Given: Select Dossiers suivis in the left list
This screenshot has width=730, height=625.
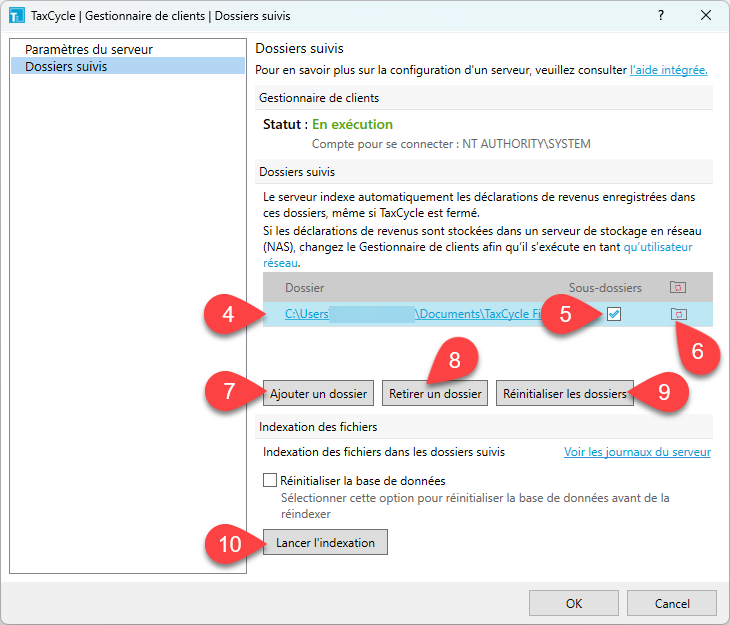Looking at the screenshot, I should click(128, 66).
